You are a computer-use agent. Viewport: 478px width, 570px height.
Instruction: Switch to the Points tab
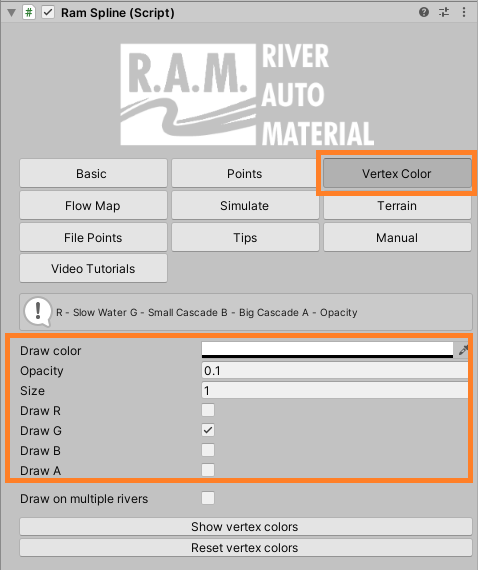(x=245, y=173)
